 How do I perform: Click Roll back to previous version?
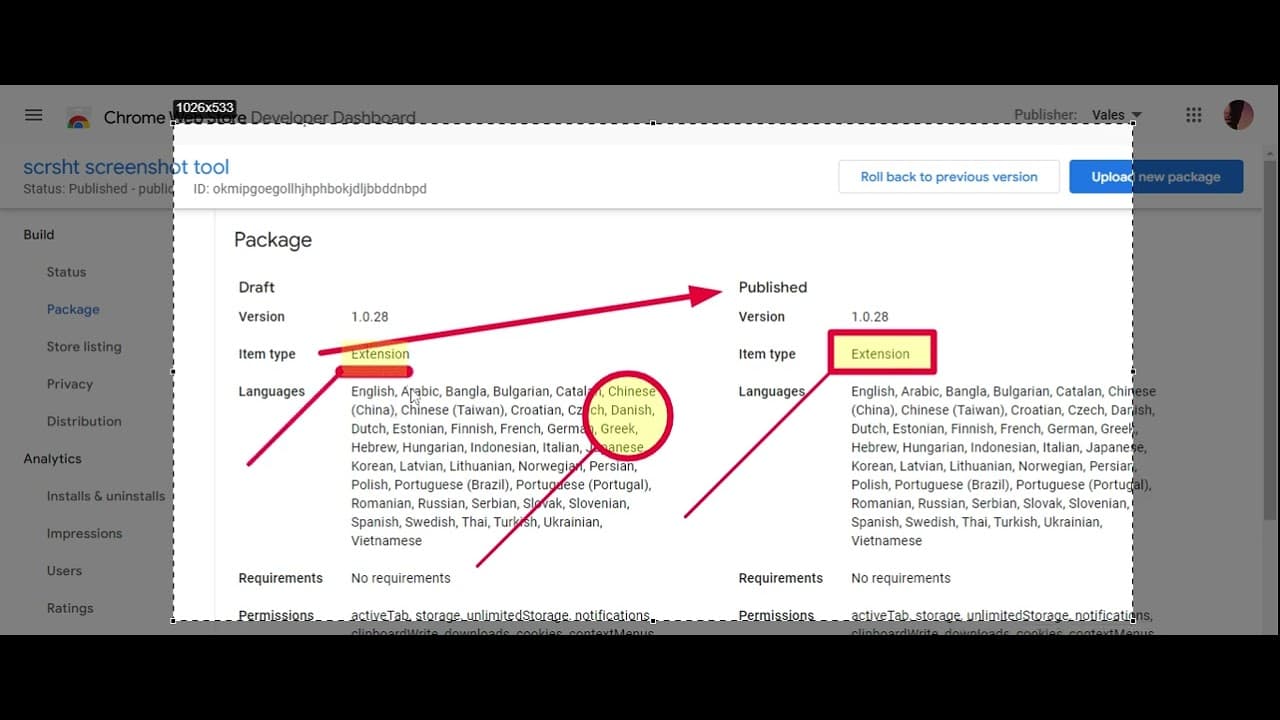[949, 177]
